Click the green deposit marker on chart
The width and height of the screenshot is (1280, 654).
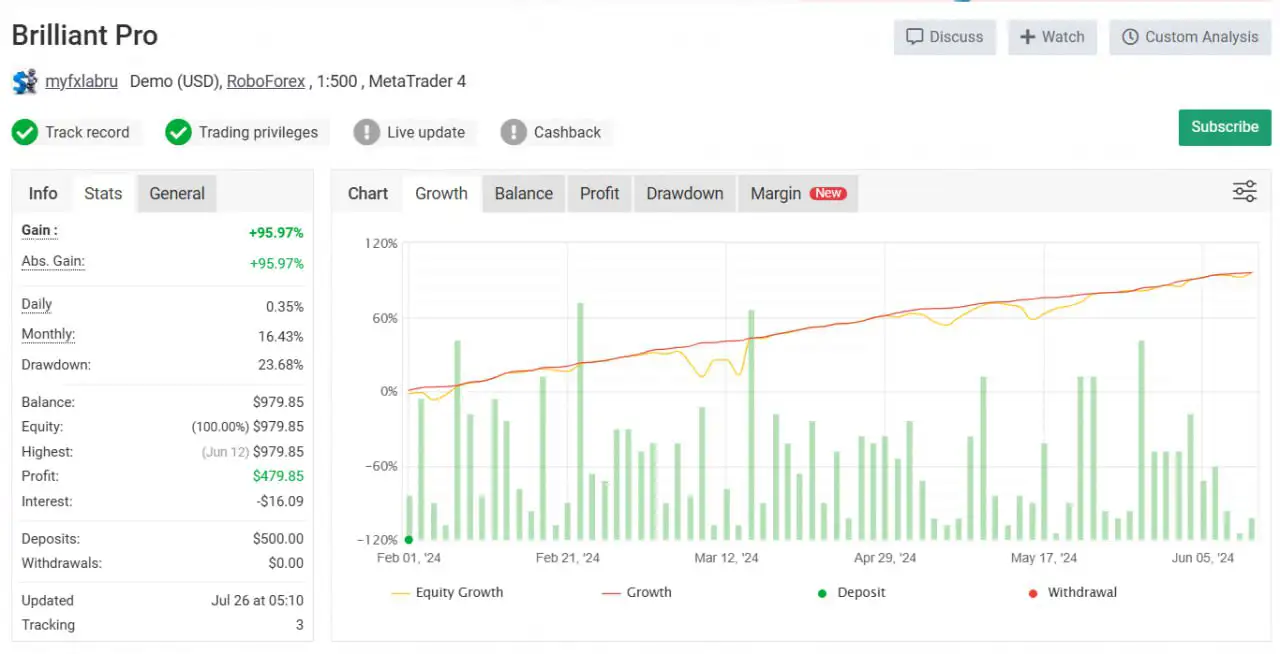click(x=409, y=539)
